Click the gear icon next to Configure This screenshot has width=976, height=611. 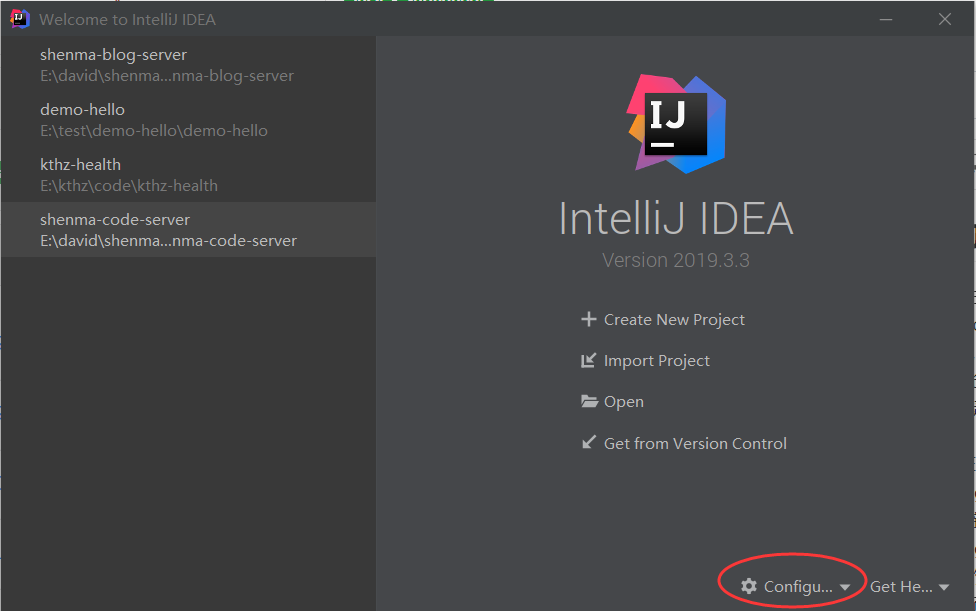point(749,586)
